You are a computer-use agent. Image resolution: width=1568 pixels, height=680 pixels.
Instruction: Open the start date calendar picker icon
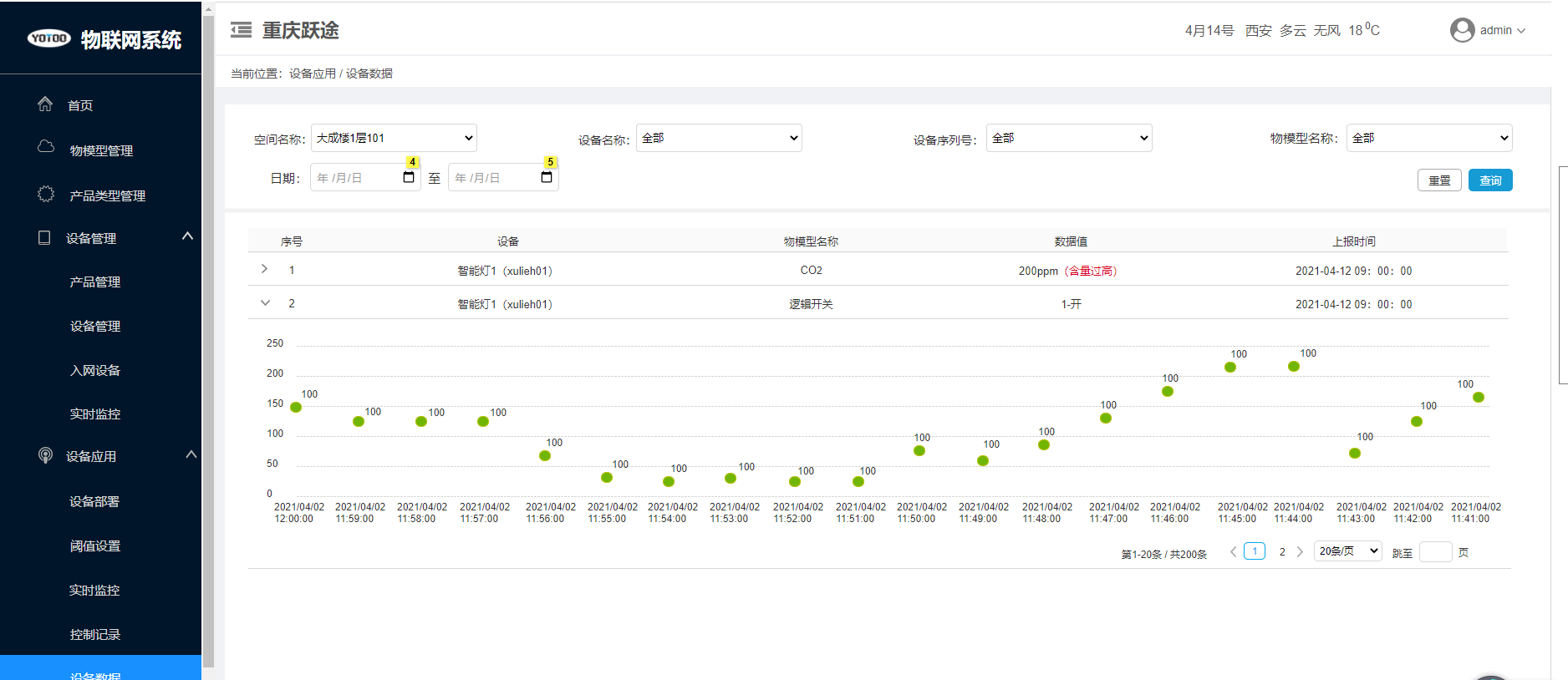tap(409, 177)
